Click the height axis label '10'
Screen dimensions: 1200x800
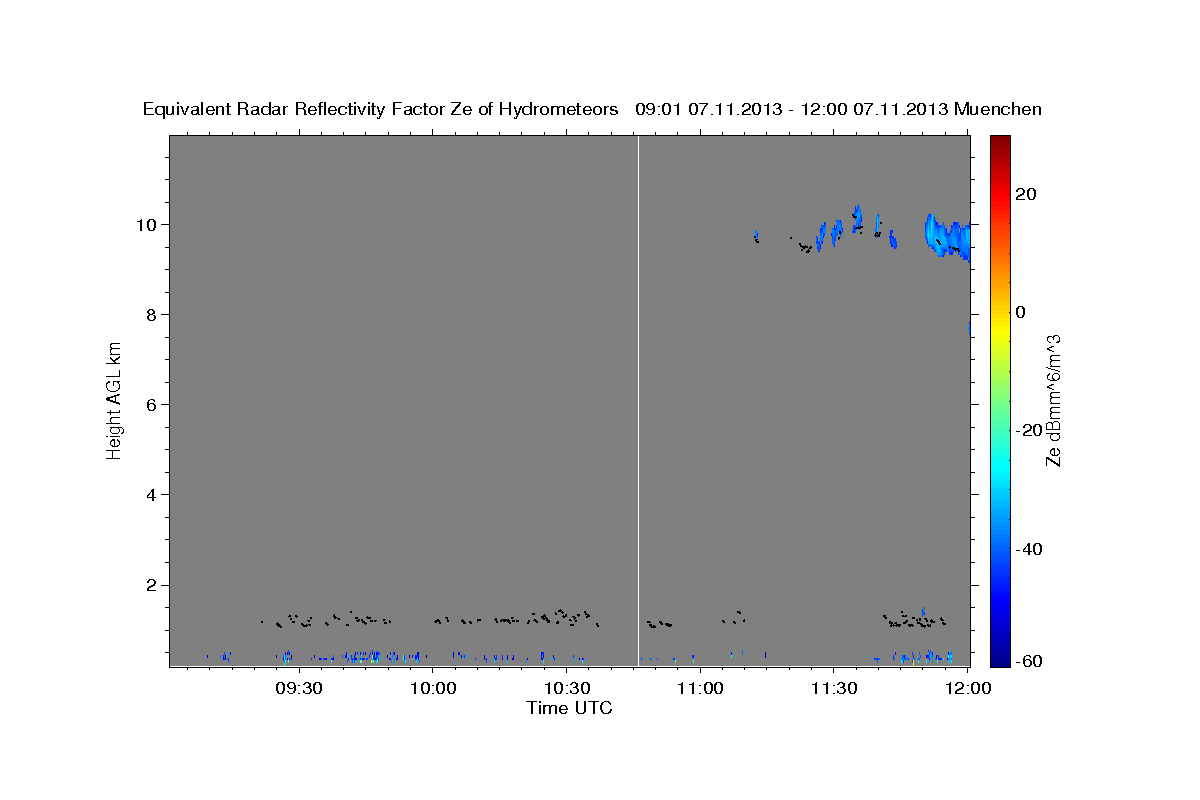pos(146,224)
